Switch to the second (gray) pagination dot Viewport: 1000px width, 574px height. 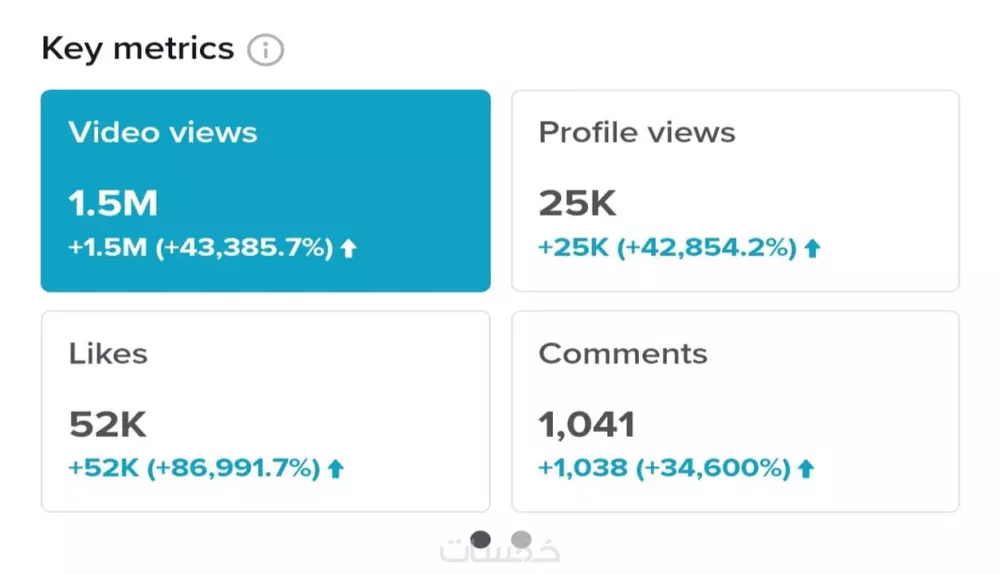pos(521,540)
